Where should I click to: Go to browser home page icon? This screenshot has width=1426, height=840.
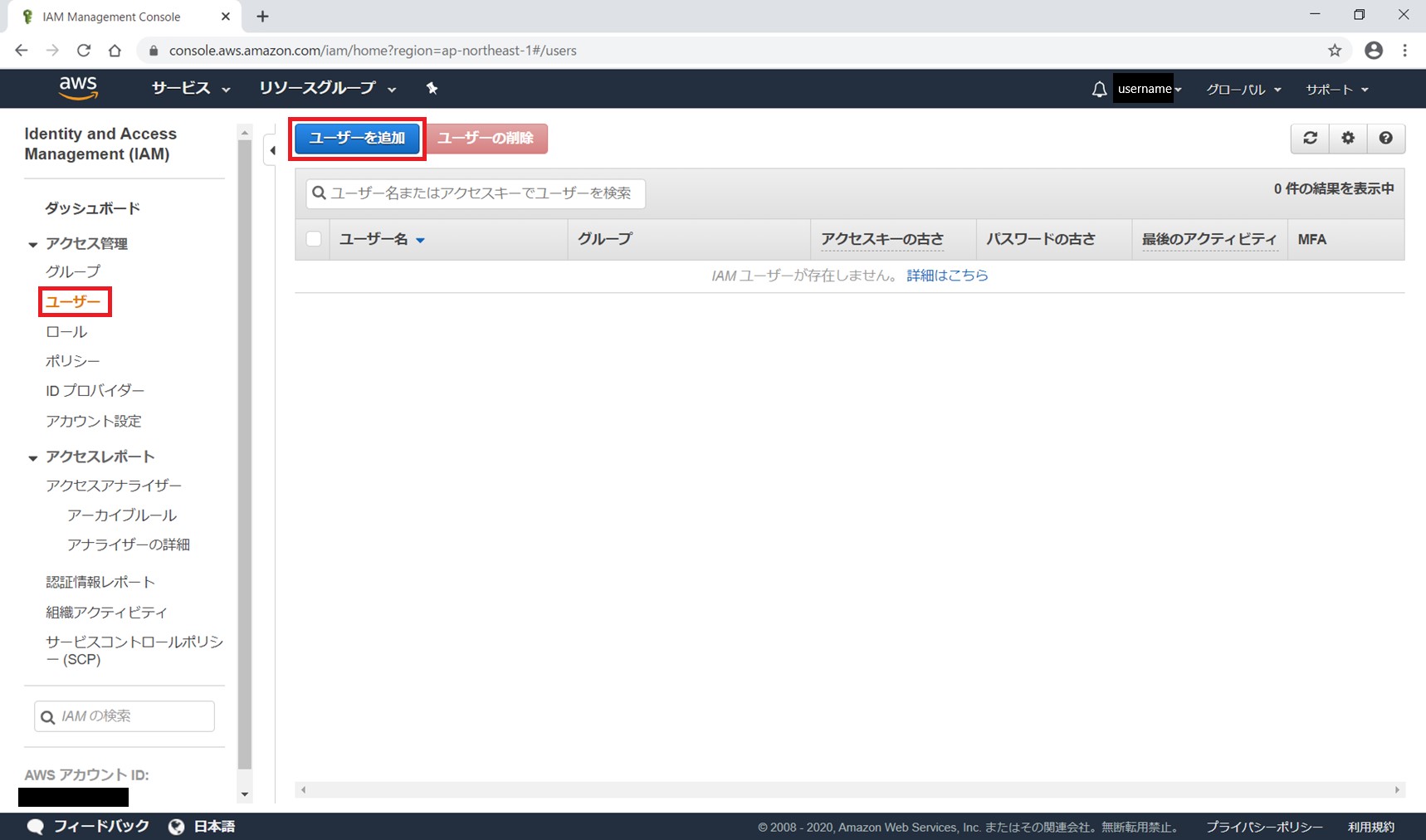coord(115,51)
